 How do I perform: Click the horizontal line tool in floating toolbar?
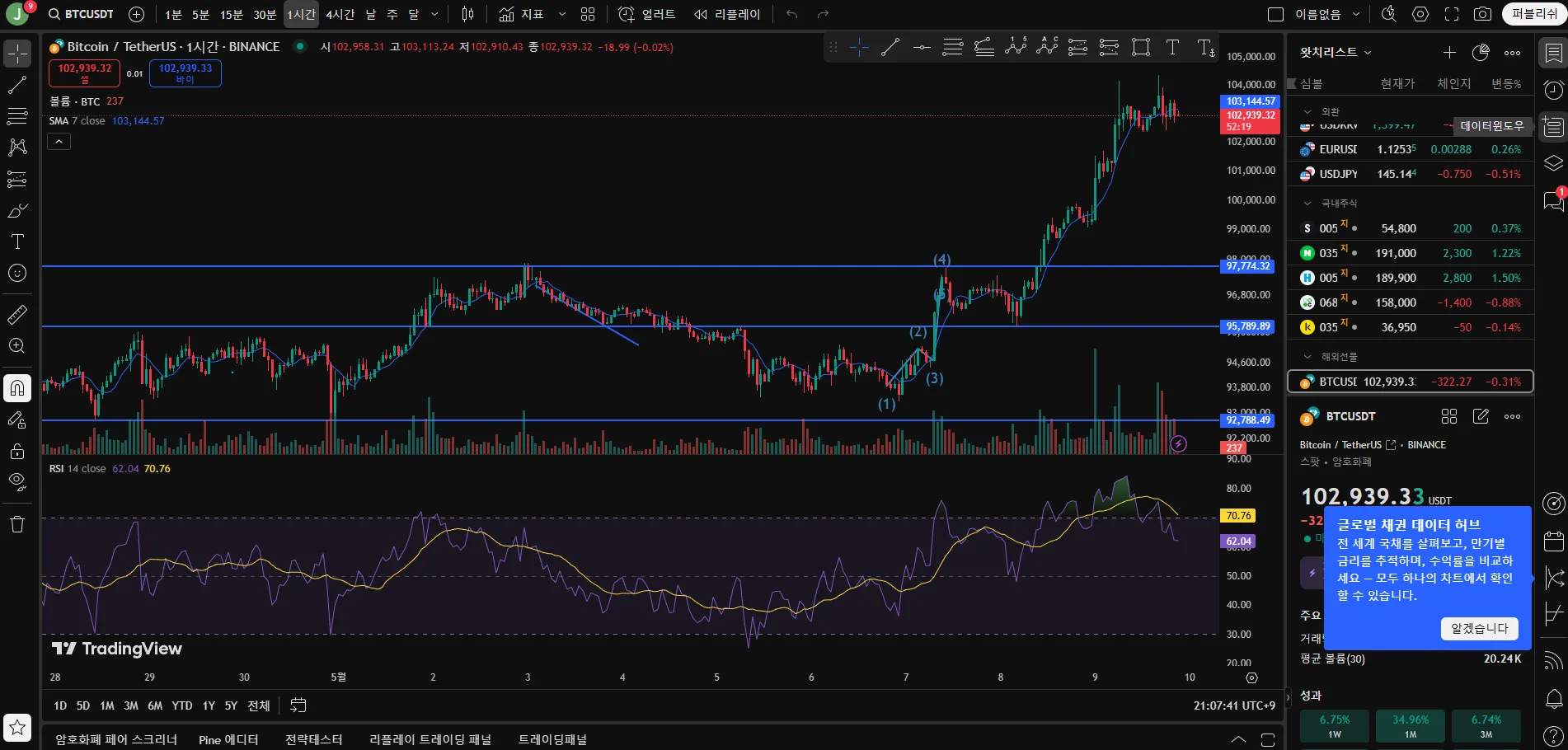(922, 48)
